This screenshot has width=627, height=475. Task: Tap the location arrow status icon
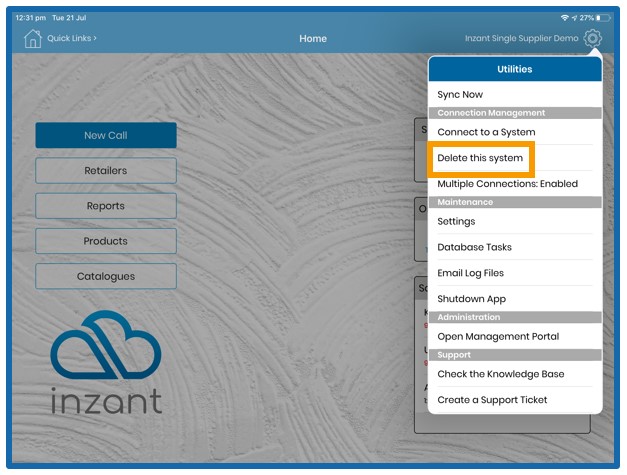[574, 18]
